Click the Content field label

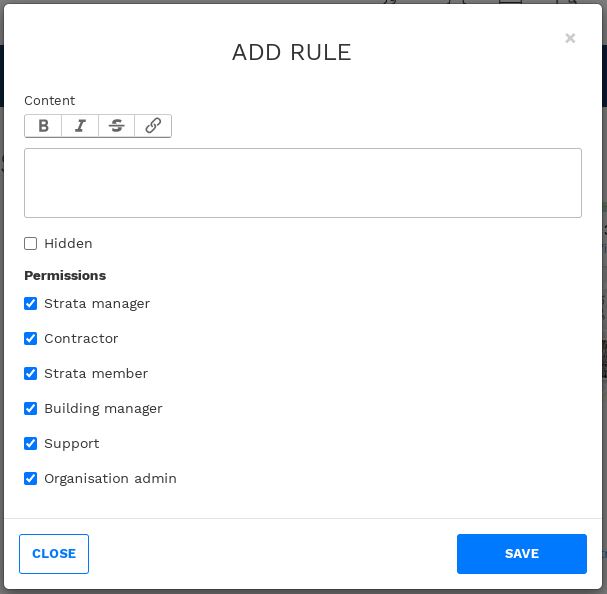50,101
